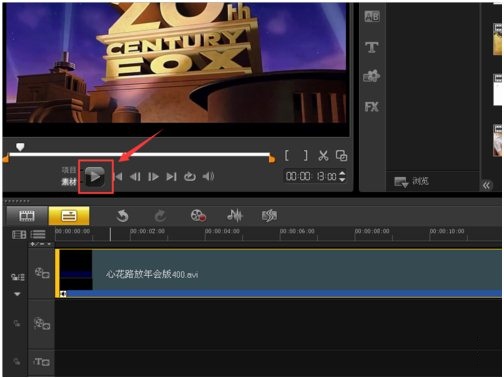Click the Play button in preview panel
504x378 pixels.
(x=95, y=176)
